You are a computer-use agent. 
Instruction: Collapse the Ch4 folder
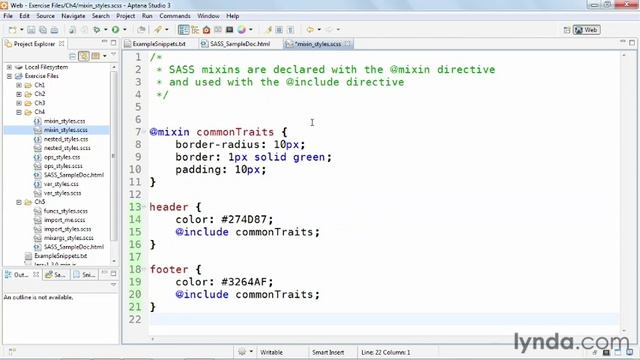pyautogui.click(x=19, y=112)
